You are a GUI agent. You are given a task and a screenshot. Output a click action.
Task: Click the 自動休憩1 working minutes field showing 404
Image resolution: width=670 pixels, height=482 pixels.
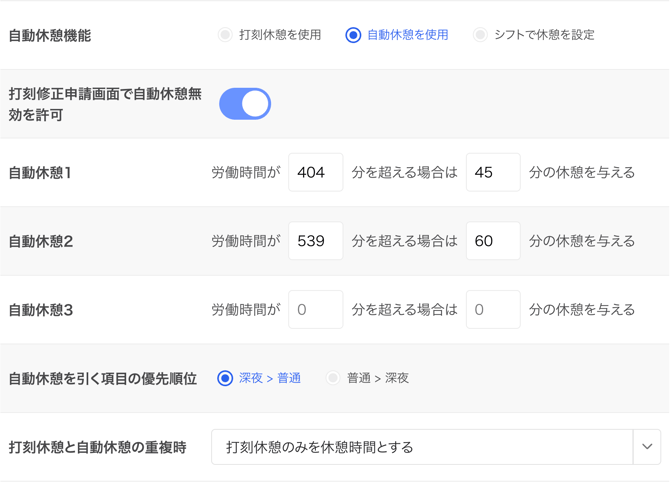tap(315, 172)
